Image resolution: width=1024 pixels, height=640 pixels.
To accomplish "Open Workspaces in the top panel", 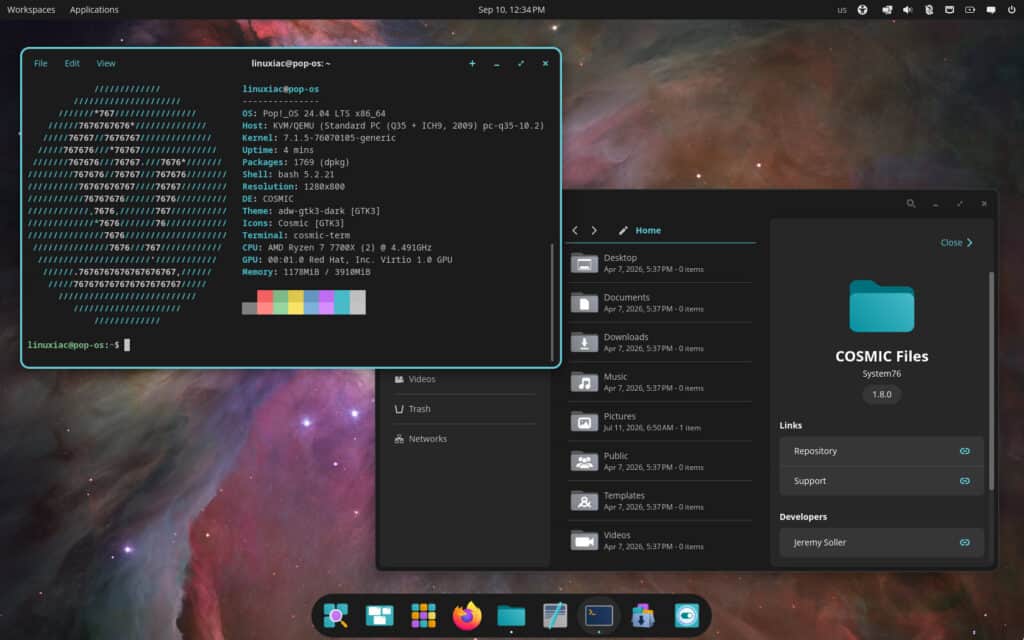I will point(31,10).
